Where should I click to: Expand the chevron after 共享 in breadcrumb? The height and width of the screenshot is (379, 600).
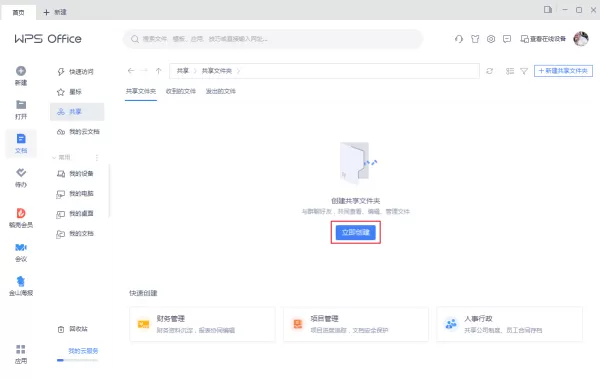(x=195, y=71)
